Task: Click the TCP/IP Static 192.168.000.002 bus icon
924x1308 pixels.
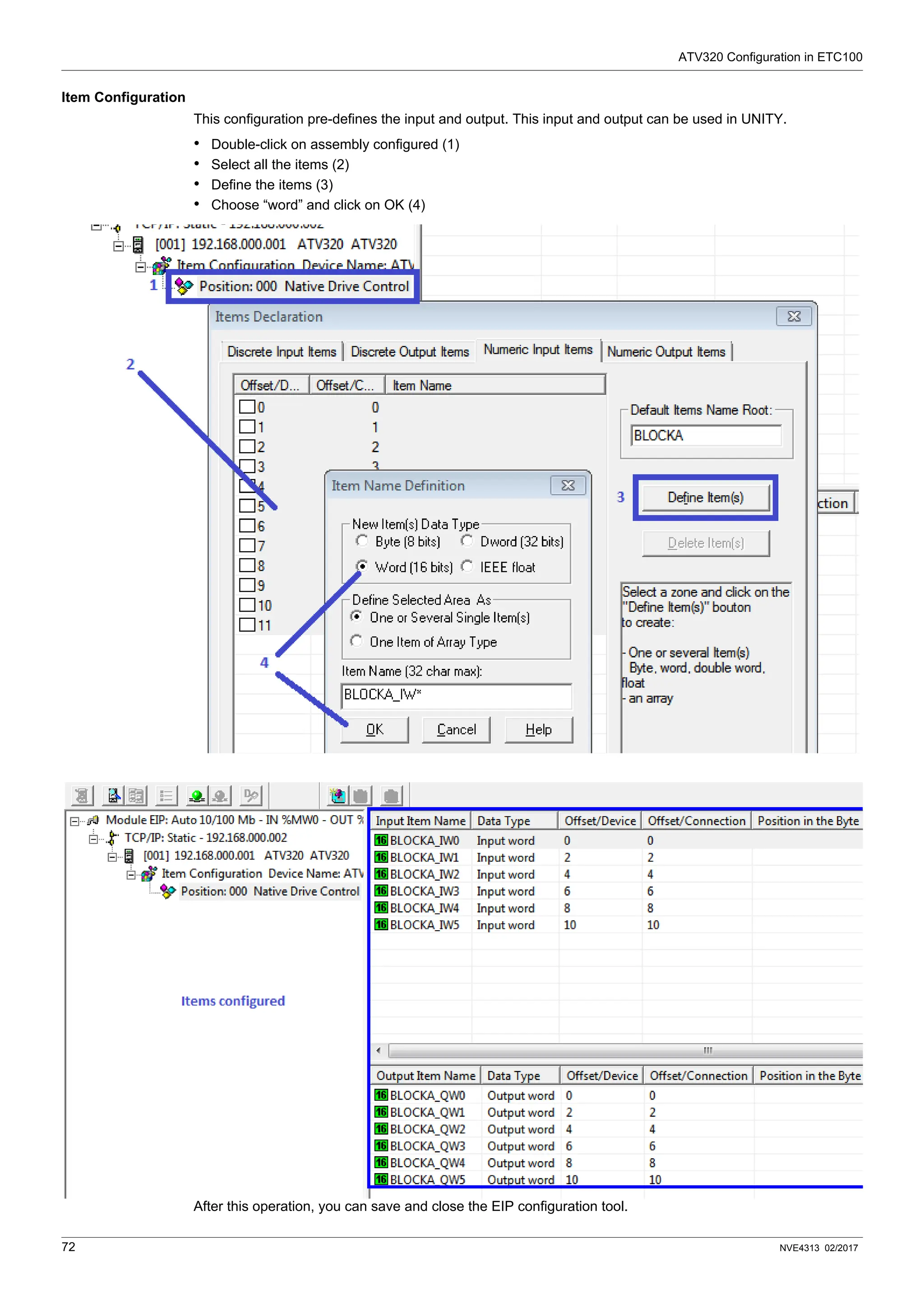Action: [x=112, y=838]
